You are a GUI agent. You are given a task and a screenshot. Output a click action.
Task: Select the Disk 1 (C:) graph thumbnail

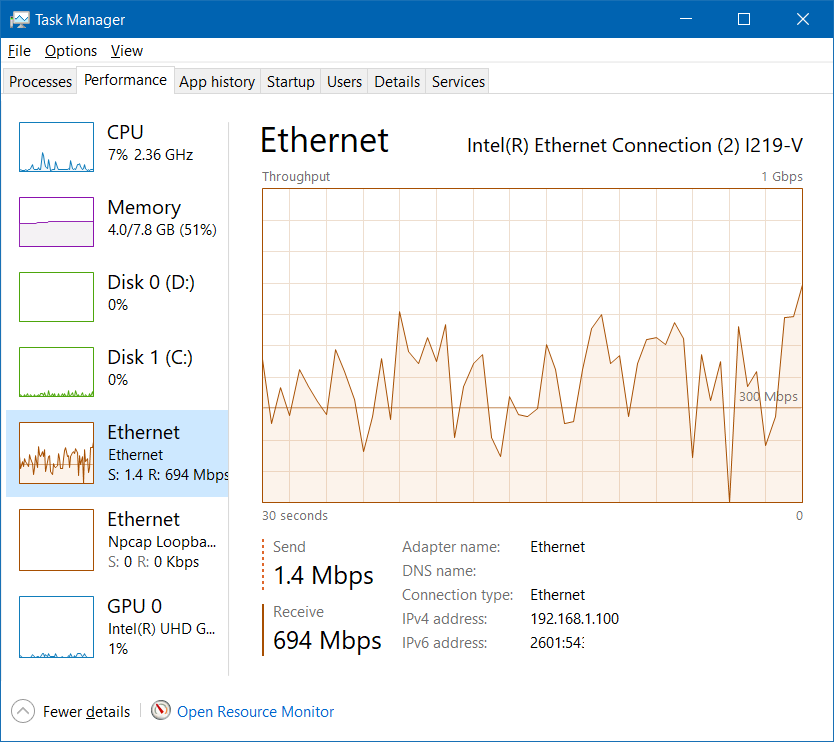57,372
